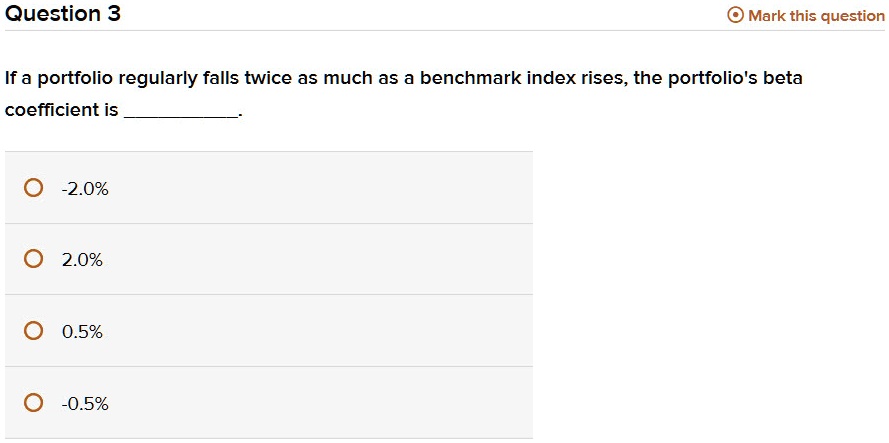Click the Mark this question bullseye icon
The image size is (889, 443).
click(x=735, y=15)
